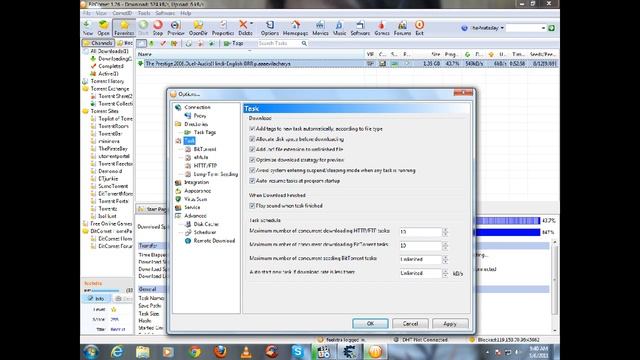This screenshot has width=640, height=360.
Task: Open Options from the main toolbar
Action: click(269, 28)
